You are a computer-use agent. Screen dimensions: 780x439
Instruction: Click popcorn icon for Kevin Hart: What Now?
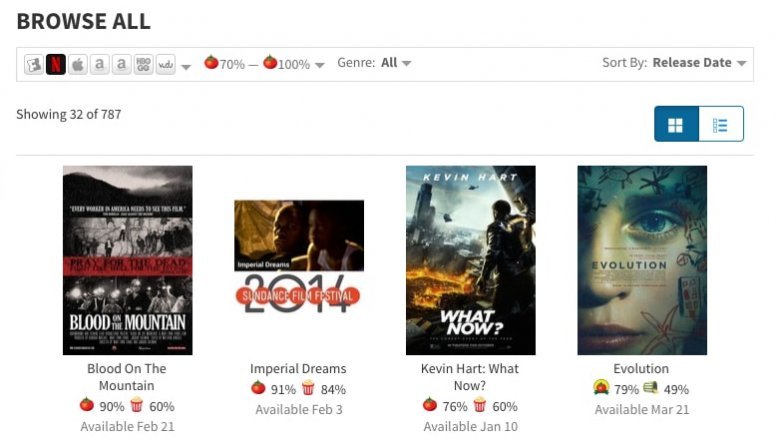(480, 405)
